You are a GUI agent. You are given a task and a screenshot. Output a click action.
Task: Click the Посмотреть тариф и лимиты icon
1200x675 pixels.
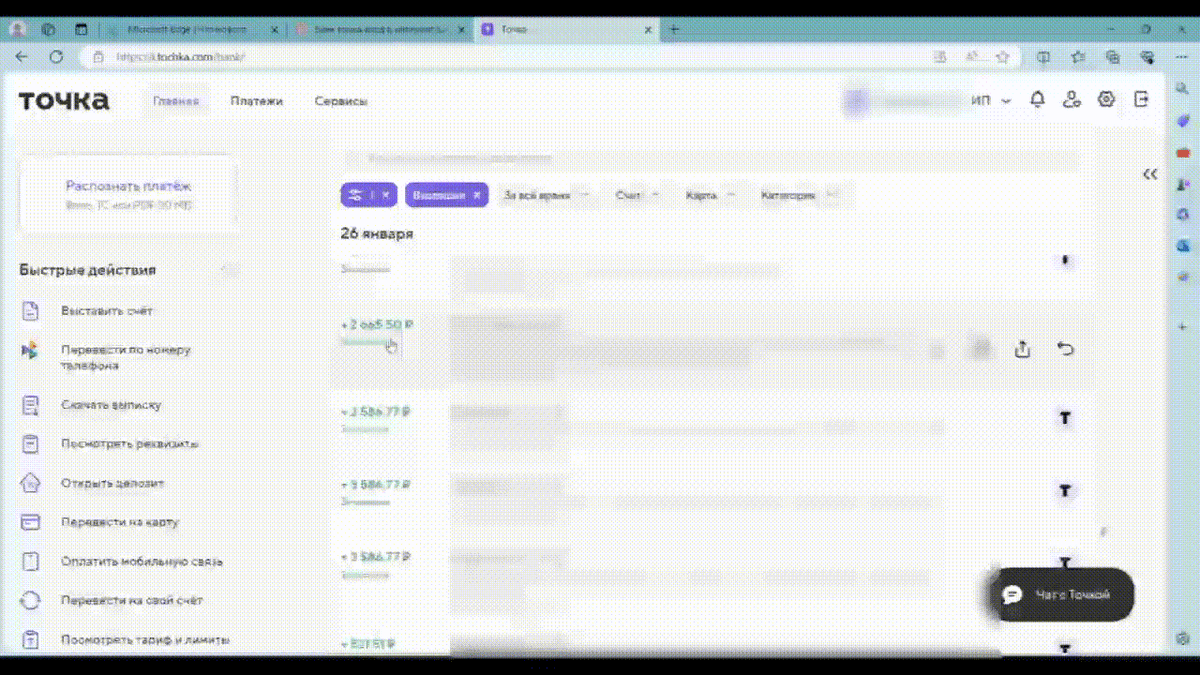(x=30, y=639)
